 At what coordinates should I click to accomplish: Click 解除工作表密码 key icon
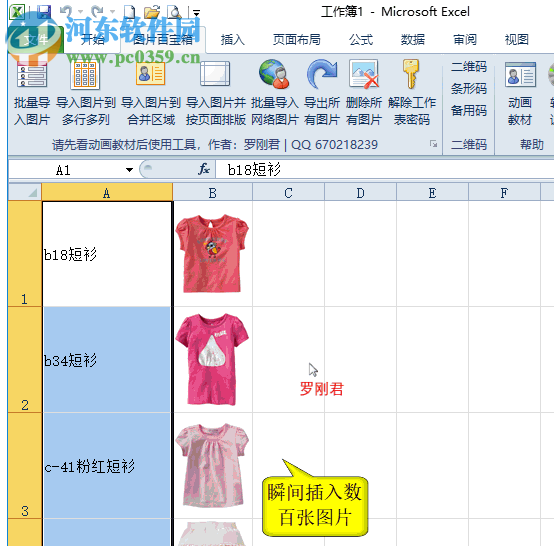click(x=411, y=74)
